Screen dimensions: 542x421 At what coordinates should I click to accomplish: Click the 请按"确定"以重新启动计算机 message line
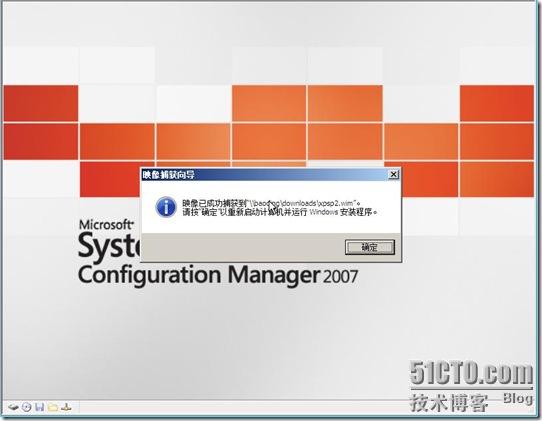(280, 212)
